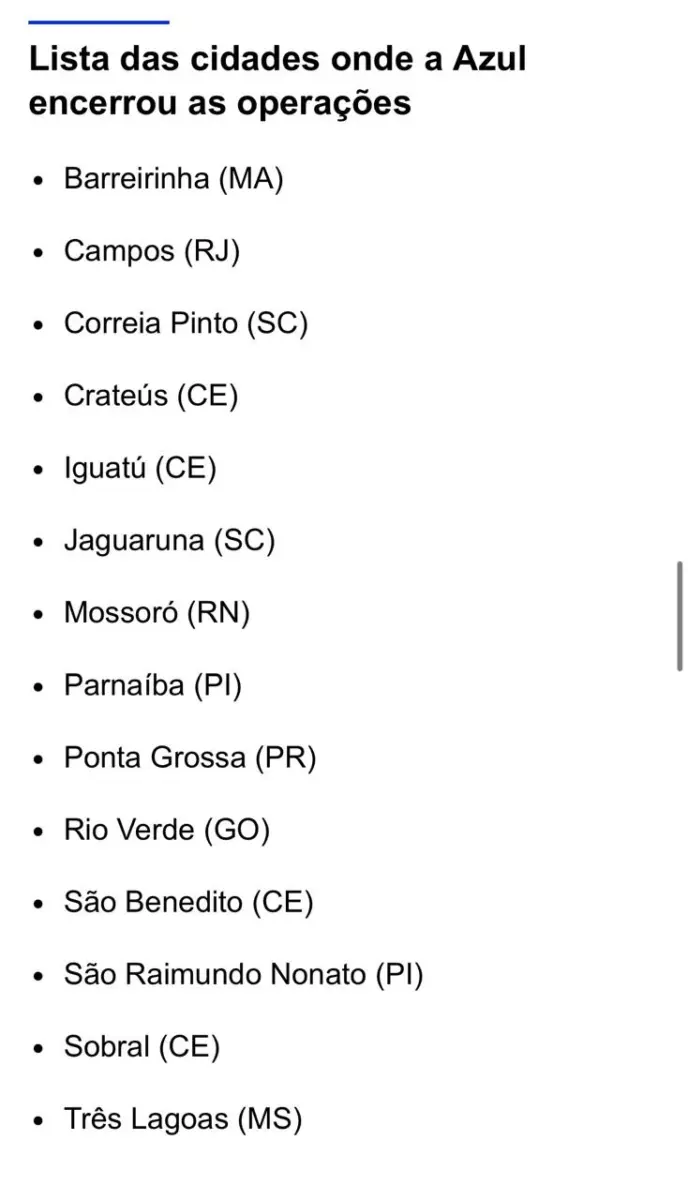Select the Rio Verde (GO) item
688x1200 pixels.
(x=167, y=830)
